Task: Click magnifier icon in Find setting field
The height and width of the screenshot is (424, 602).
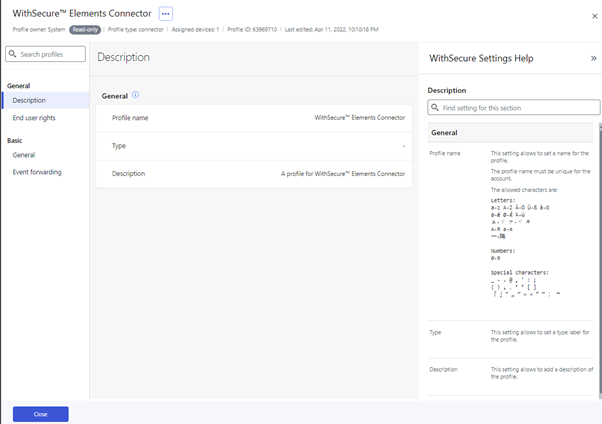Action: [x=435, y=108]
